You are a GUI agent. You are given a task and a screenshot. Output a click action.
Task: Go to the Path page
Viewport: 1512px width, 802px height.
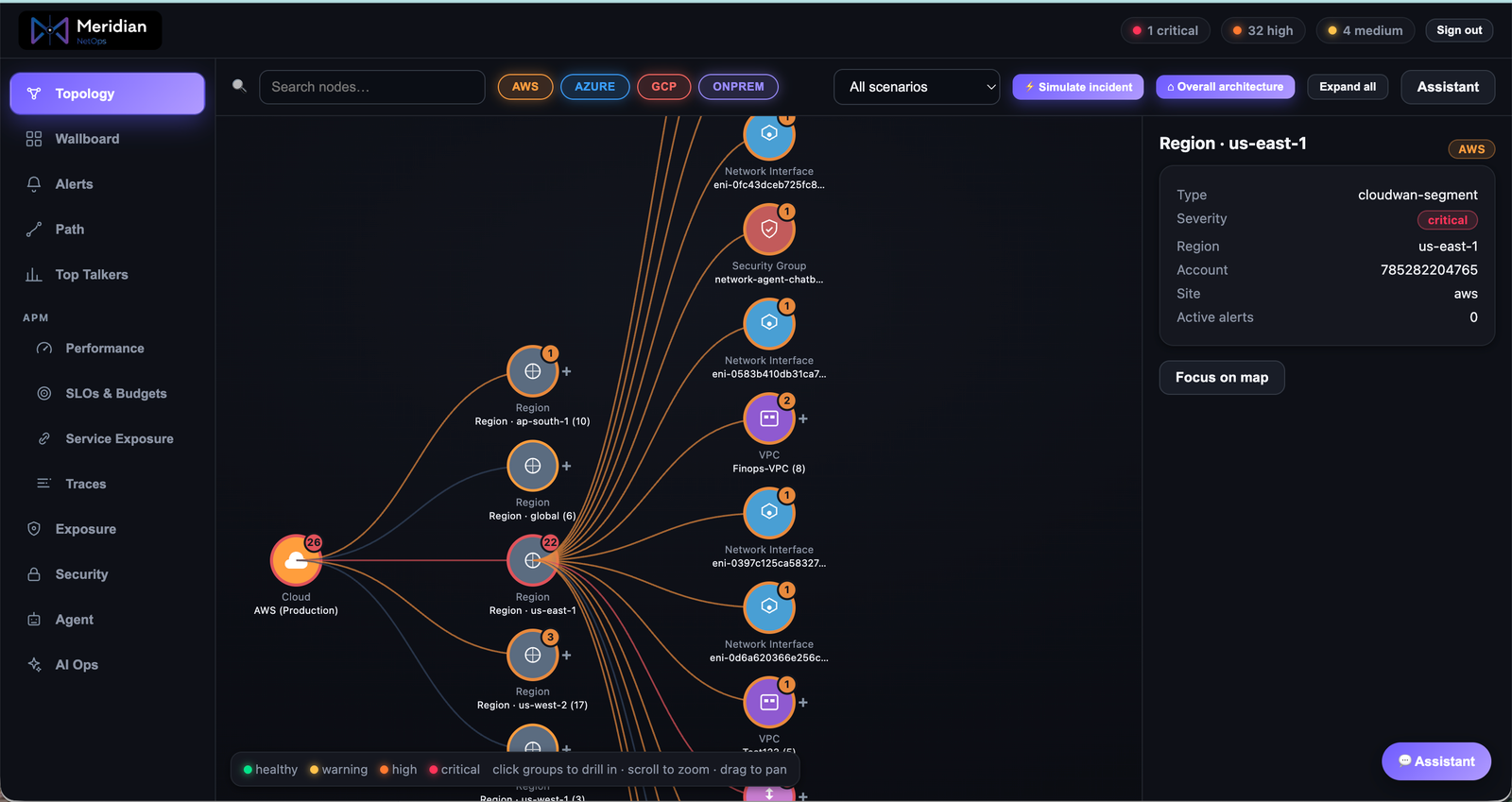pos(108,230)
